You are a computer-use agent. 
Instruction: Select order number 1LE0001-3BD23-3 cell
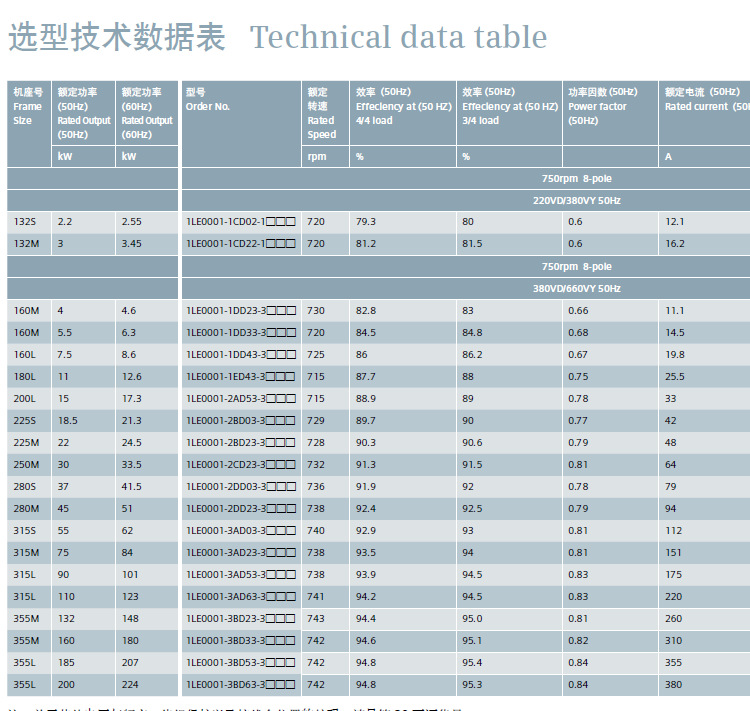[x=242, y=619]
